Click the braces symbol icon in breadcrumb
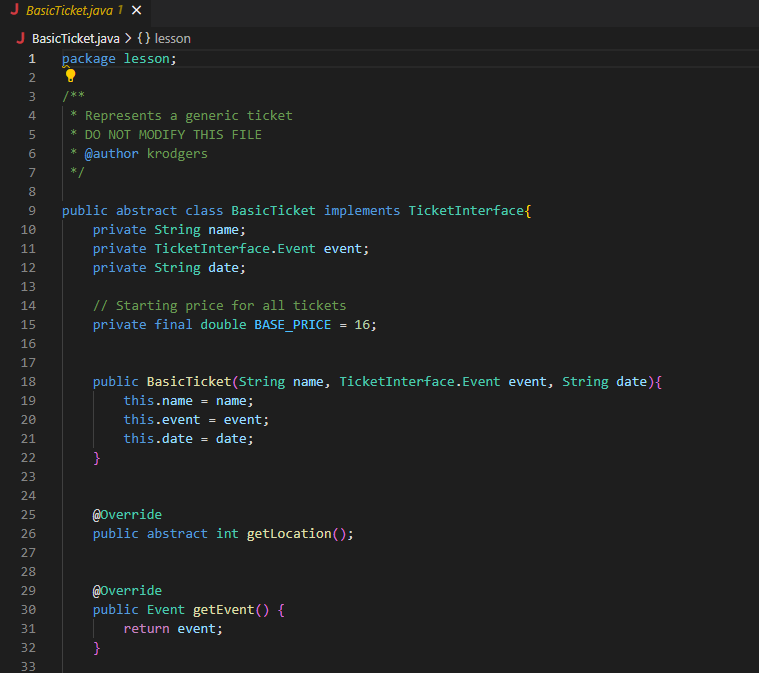Viewport: 759px width, 673px height. 144,38
